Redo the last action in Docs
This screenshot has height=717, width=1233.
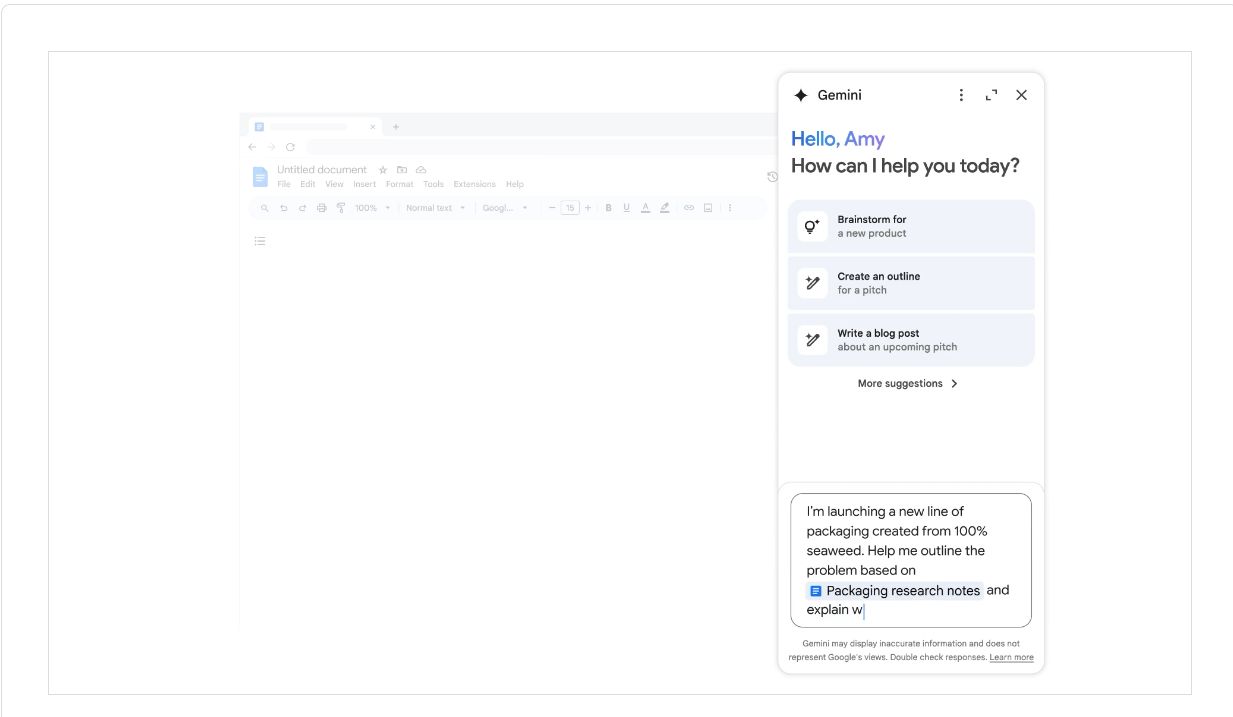coord(302,208)
